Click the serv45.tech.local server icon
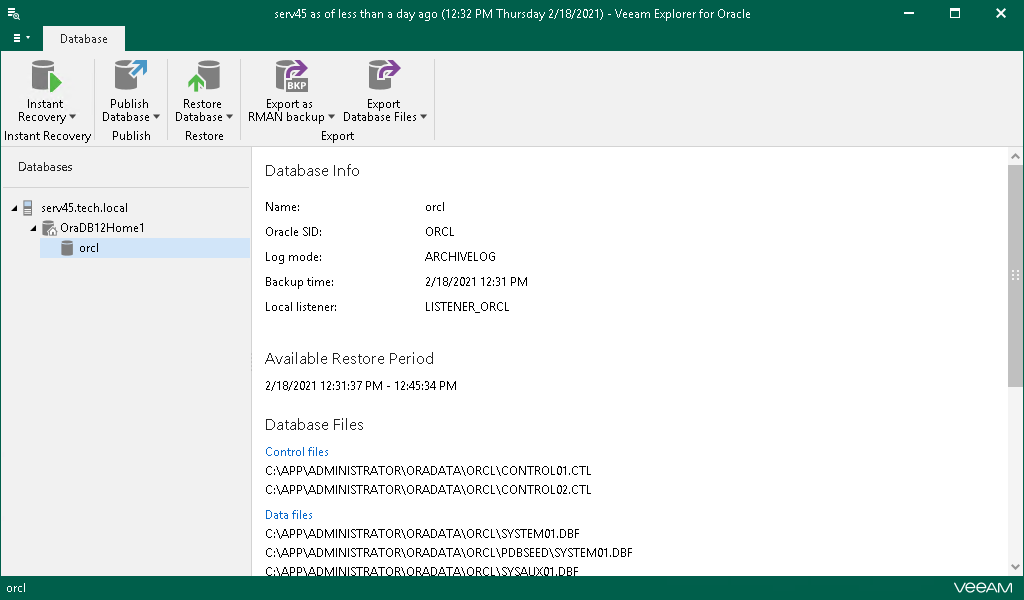Viewport: 1024px width, 600px height. pyautogui.click(x=27, y=208)
